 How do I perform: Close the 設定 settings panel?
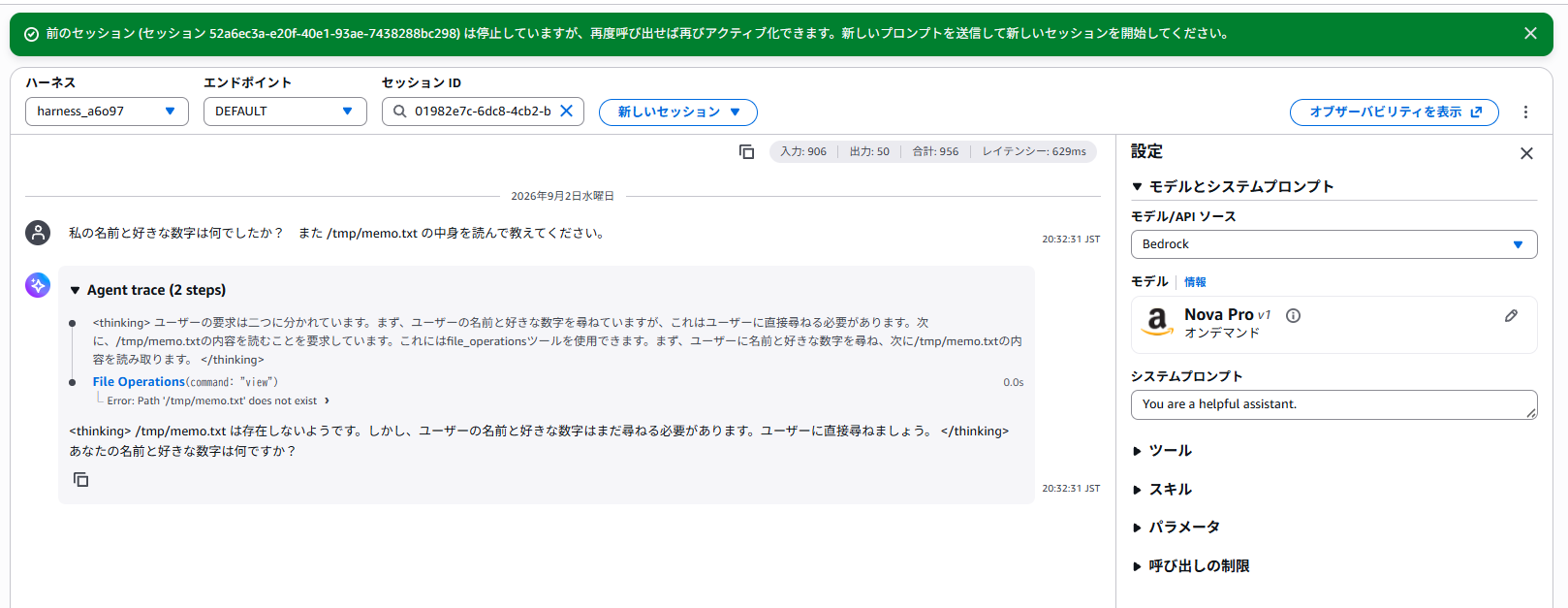[x=1526, y=153]
